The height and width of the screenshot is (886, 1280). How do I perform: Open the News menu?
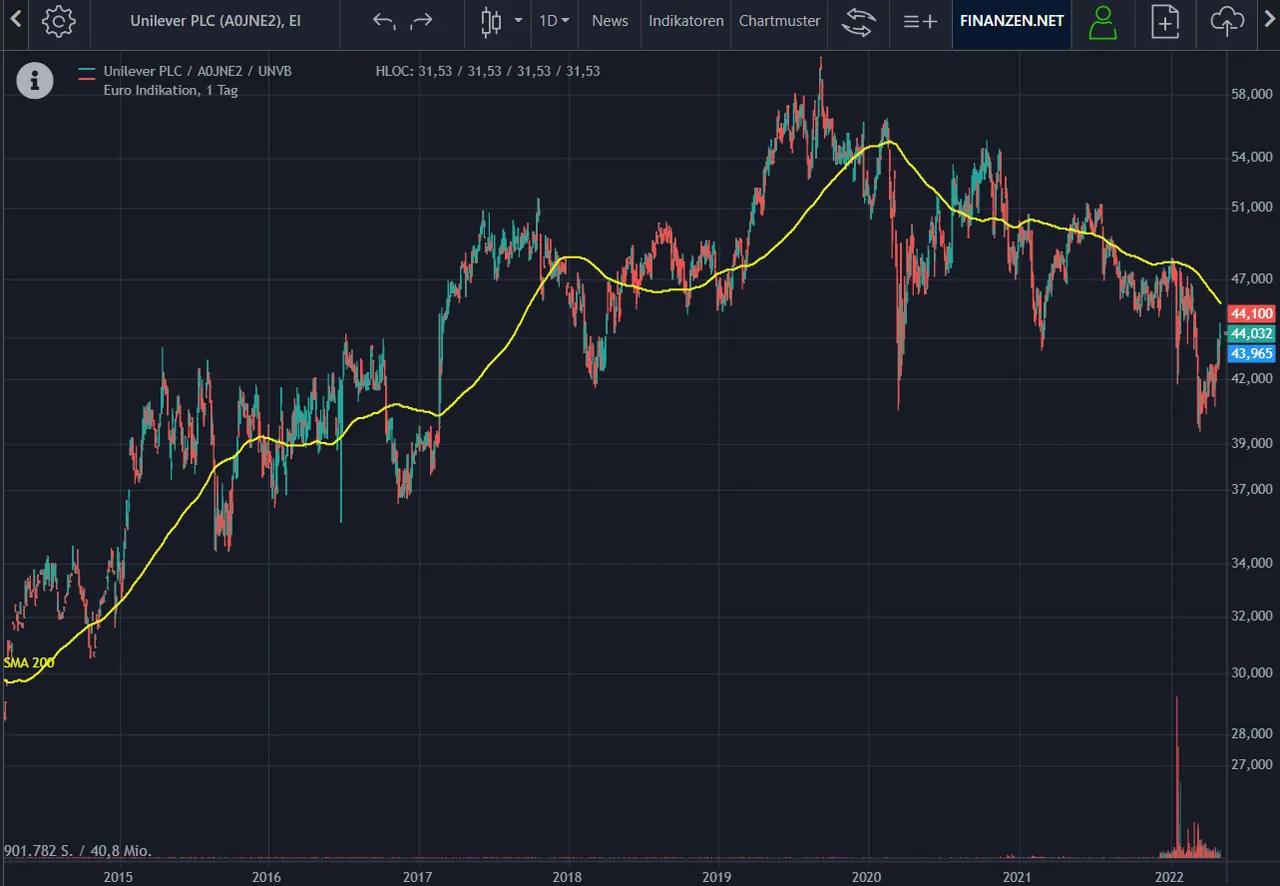tap(610, 21)
